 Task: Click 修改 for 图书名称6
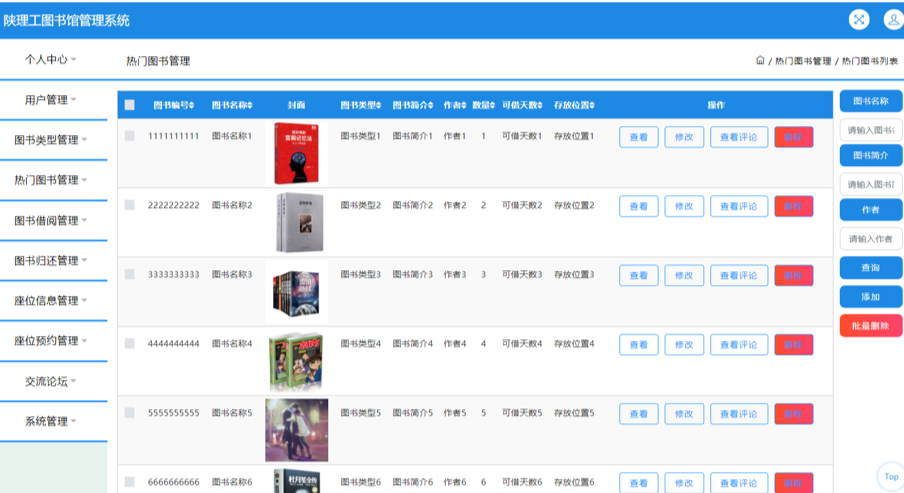684,483
